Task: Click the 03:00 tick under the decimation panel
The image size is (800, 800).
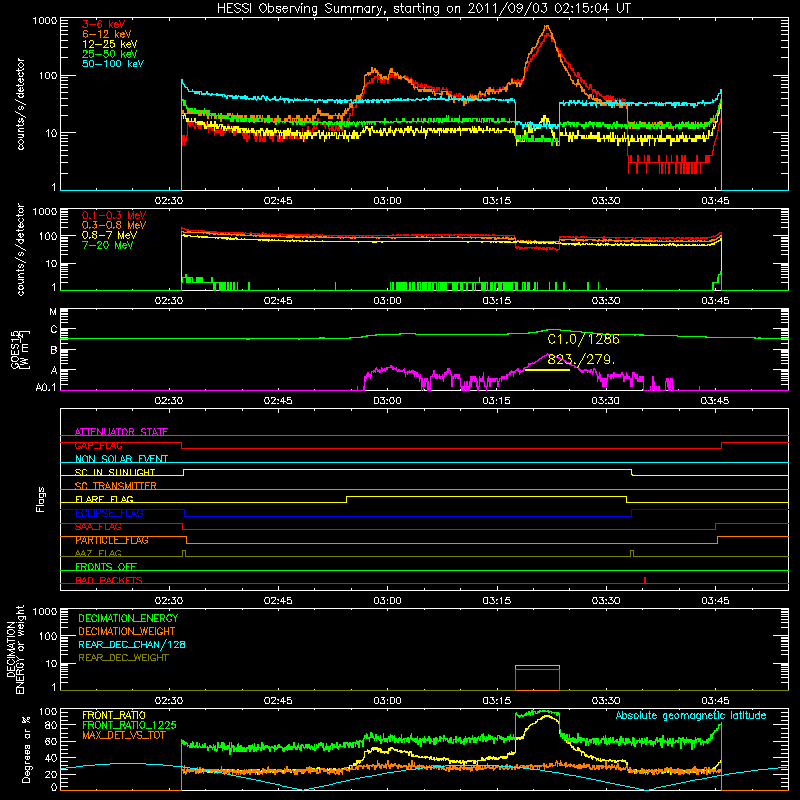Action: (387, 701)
